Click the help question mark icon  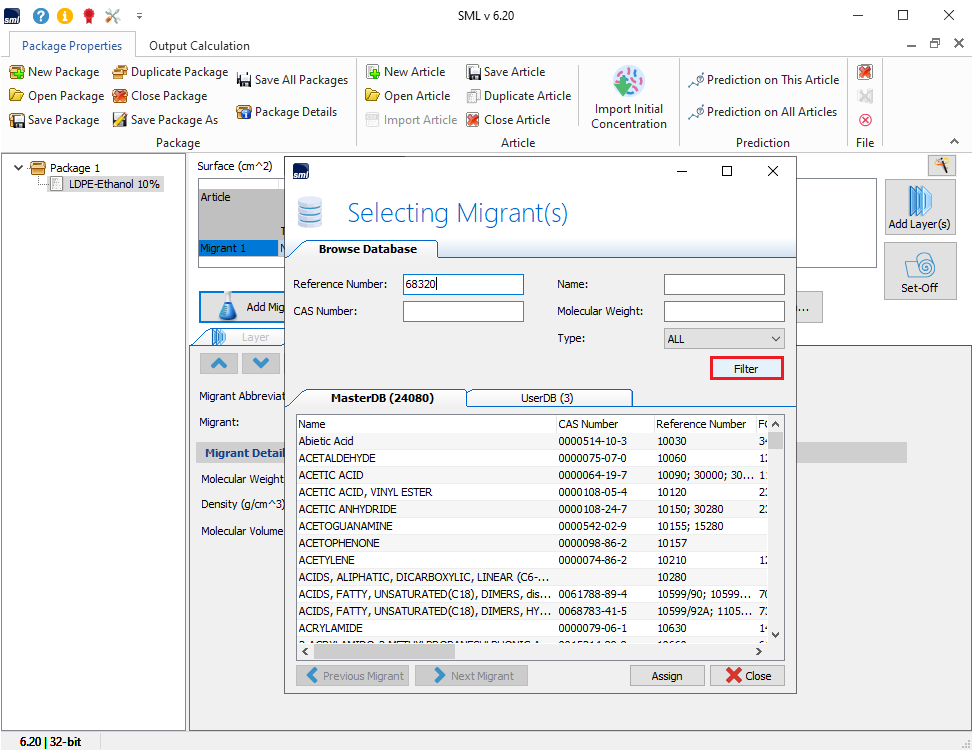(40, 15)
